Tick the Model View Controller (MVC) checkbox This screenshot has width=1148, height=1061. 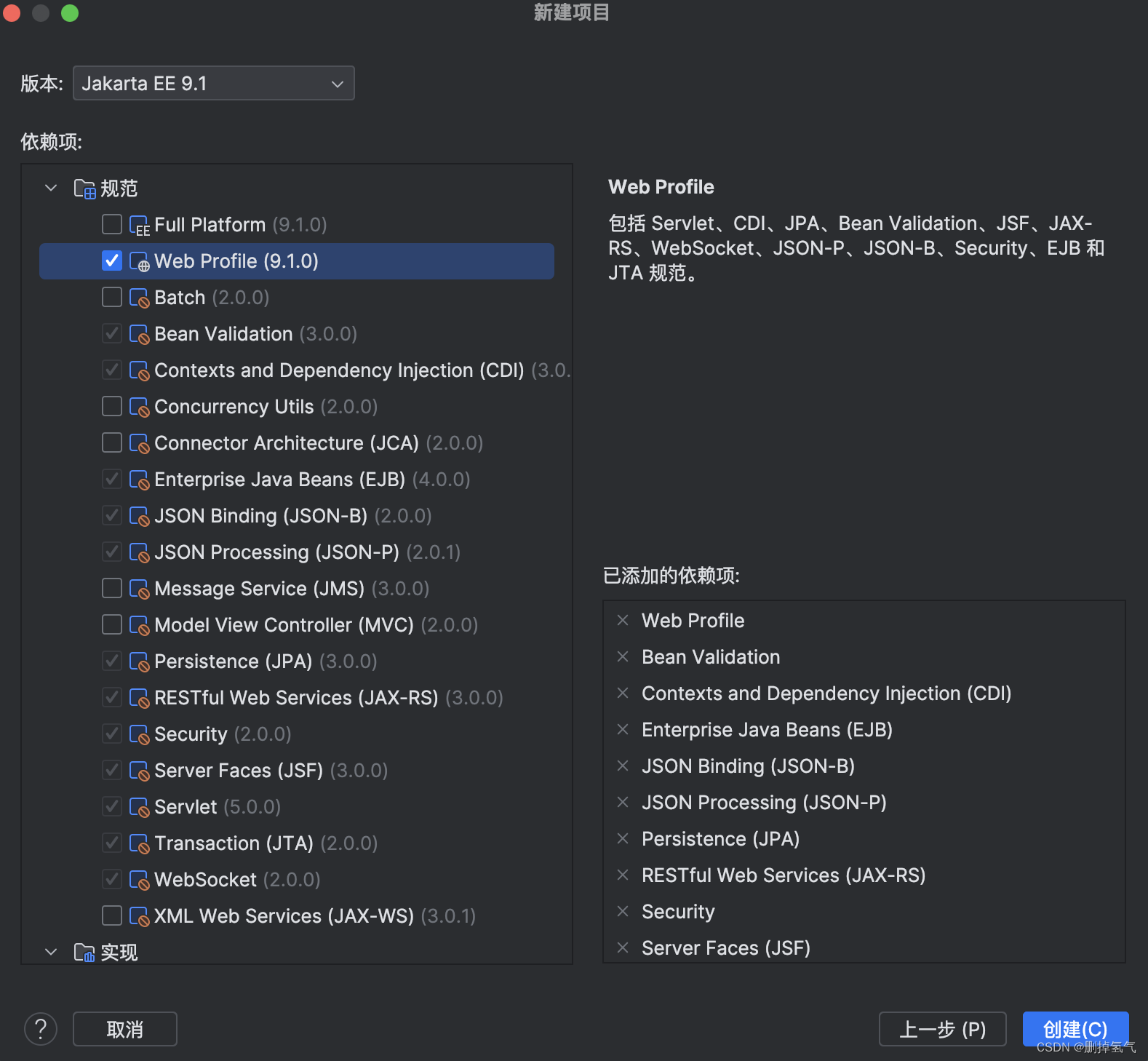coord(112,624)
